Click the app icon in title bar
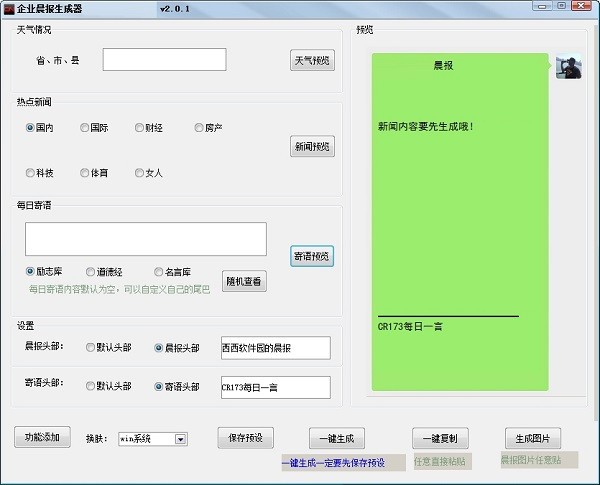The width and height of the screenshot is (600, 485). click(8, 8)
